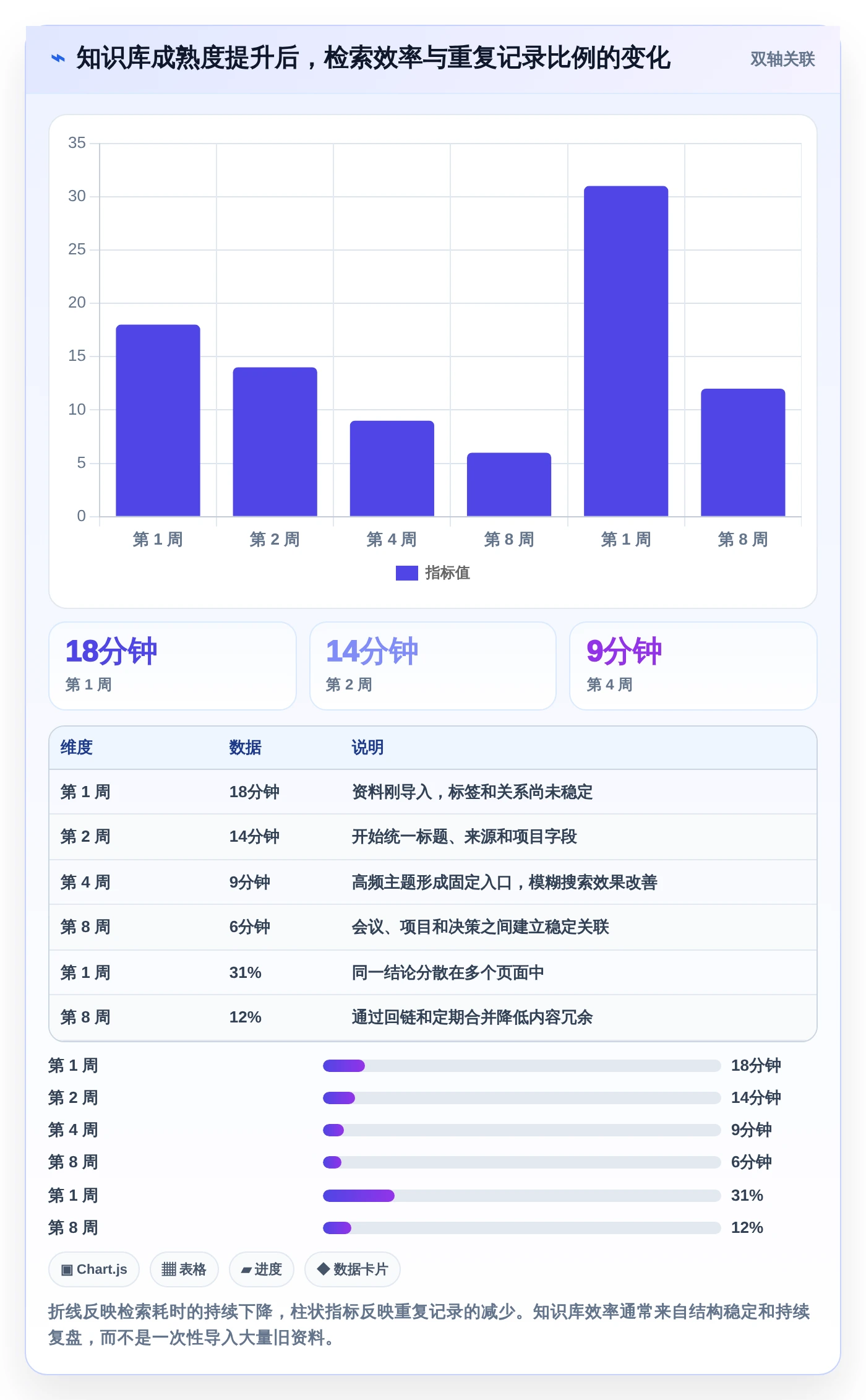Select the 数据卡片 chip

[353, 1269]
